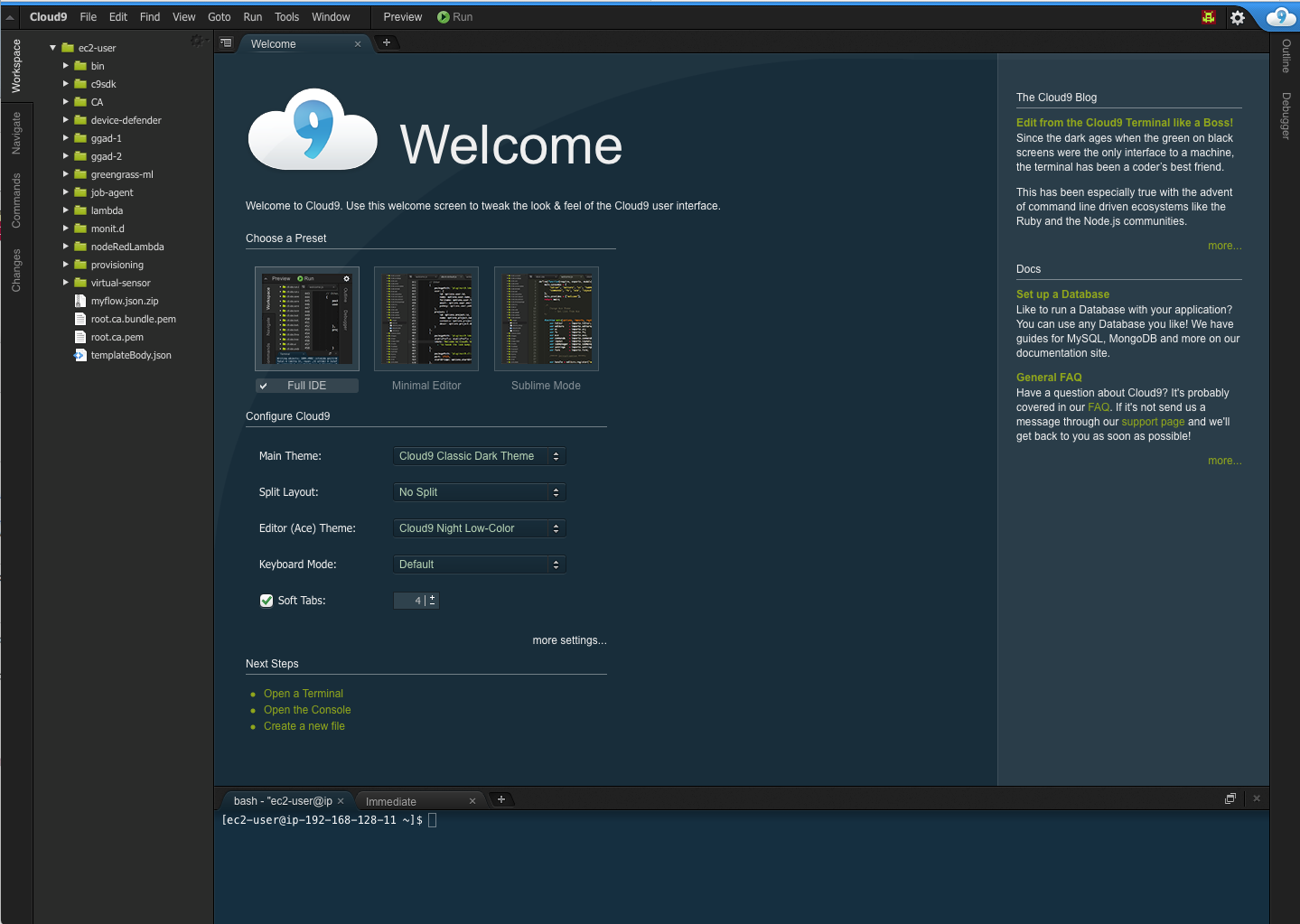The width and height of the screenshot is (1300, 924).
Task: Select the Minimal Editor preset label
Action: click(x=426, y=386)
